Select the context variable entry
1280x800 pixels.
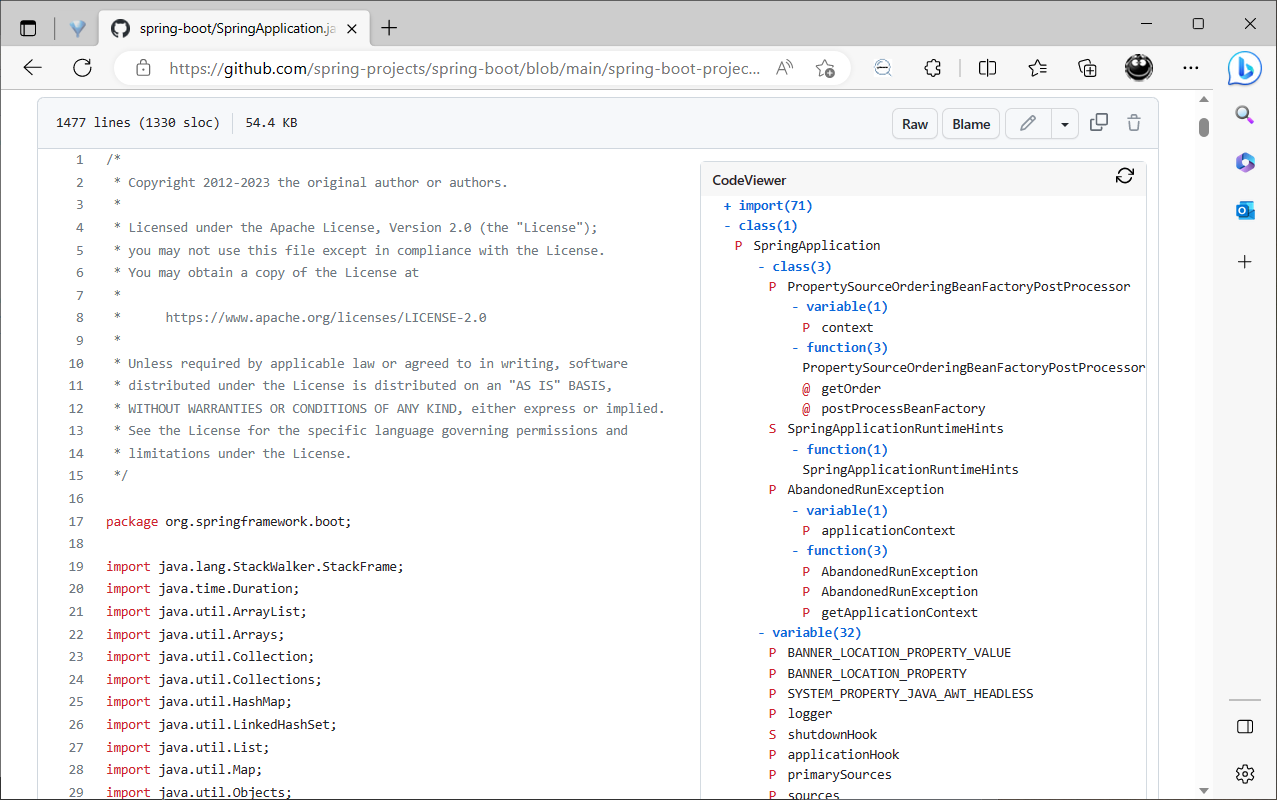847,327
